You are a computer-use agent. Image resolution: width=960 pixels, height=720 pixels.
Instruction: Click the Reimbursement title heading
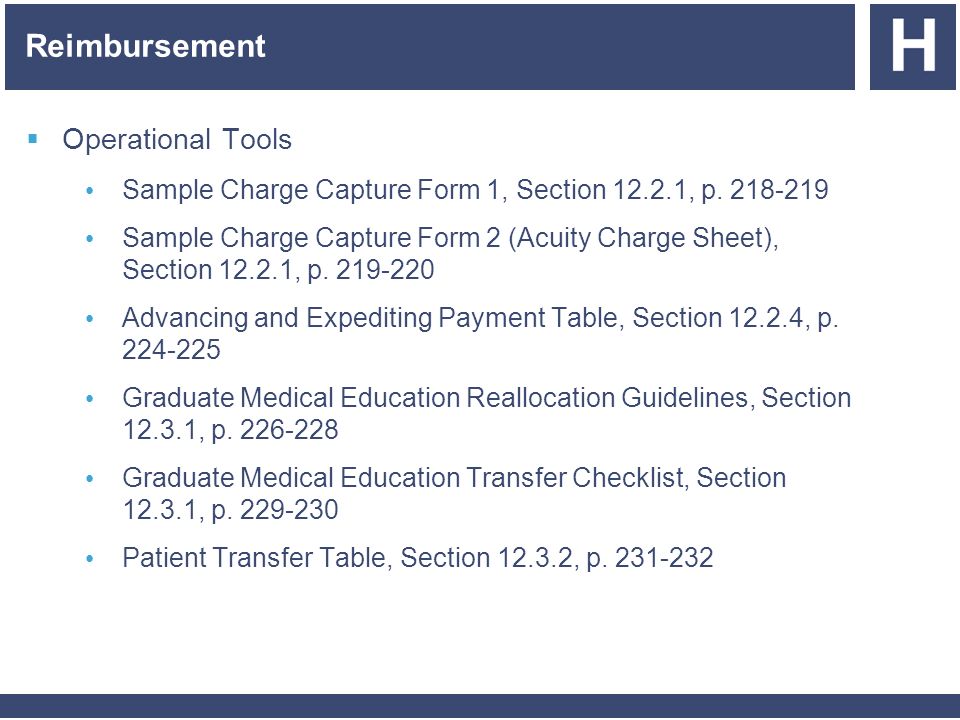point(145,46)
